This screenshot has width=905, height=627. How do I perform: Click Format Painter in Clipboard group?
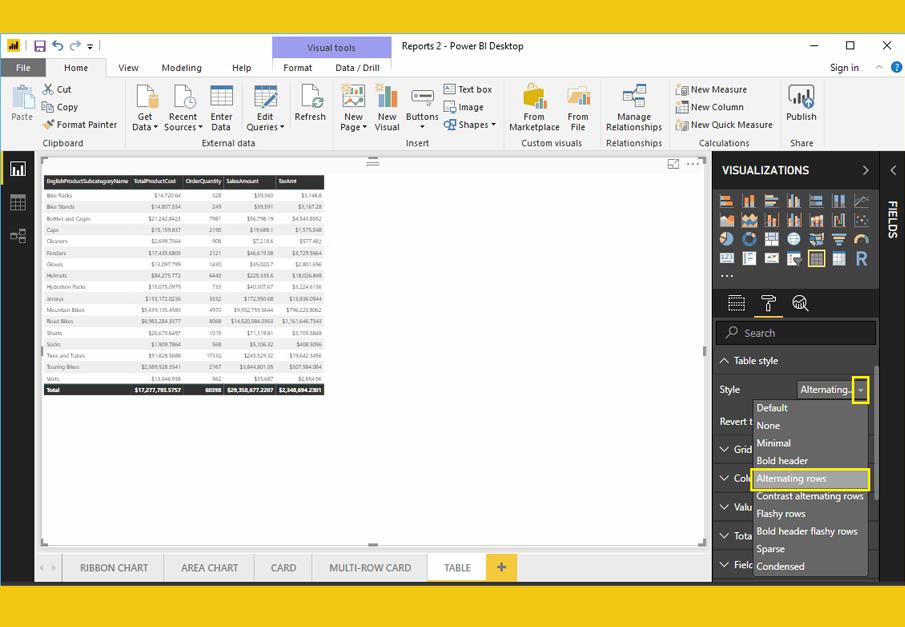tap(79, 125)
